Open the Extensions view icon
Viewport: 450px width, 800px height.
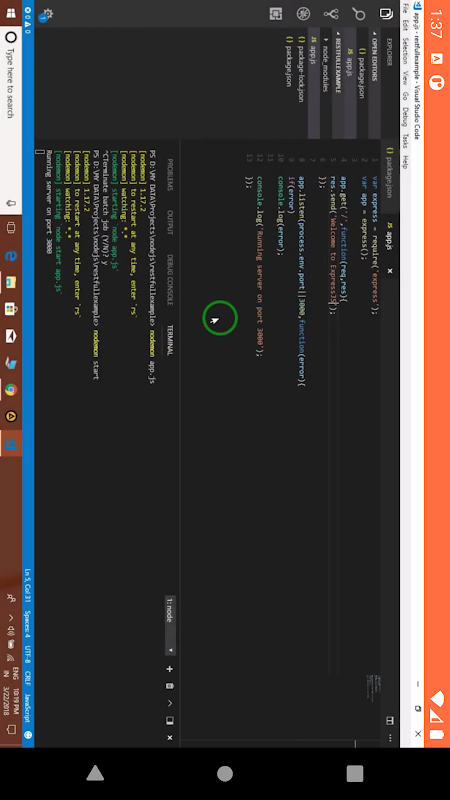(276, 14)
